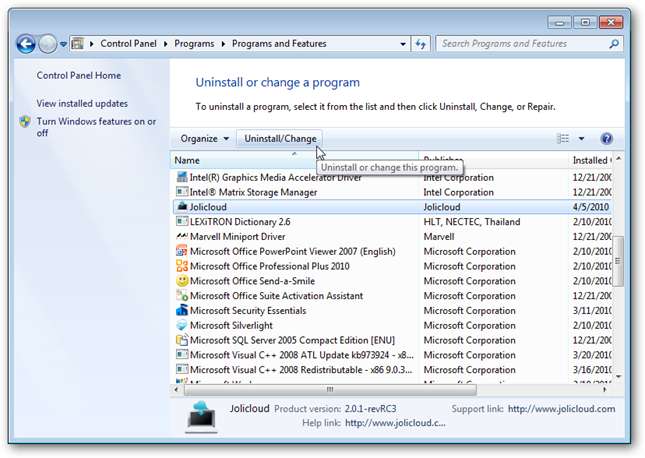Select Visual C++ 2008 ATL Update icon
The image size is (645, 458).
[182, 355]
